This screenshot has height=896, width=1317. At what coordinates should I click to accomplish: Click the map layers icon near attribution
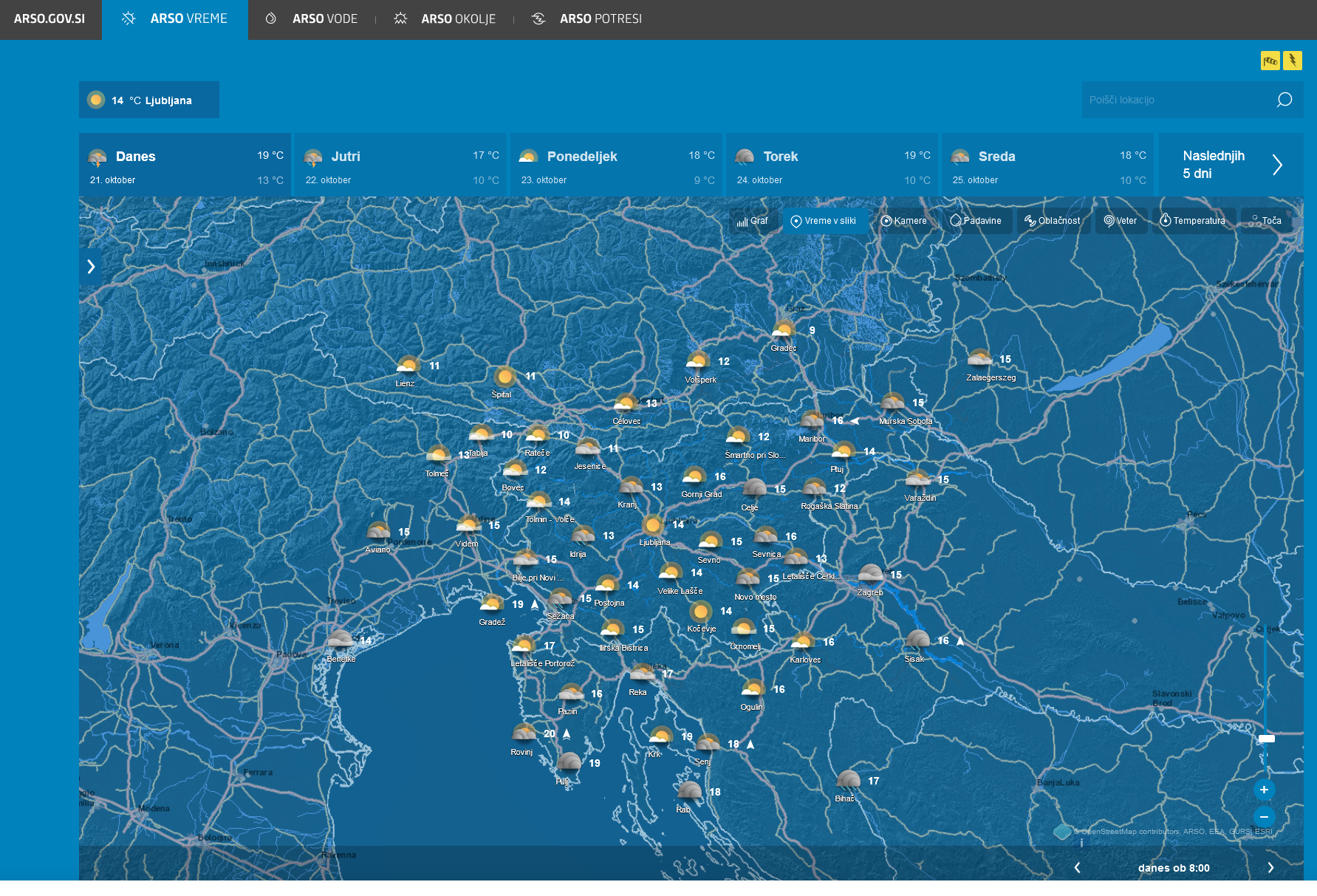pos(1062,832)
